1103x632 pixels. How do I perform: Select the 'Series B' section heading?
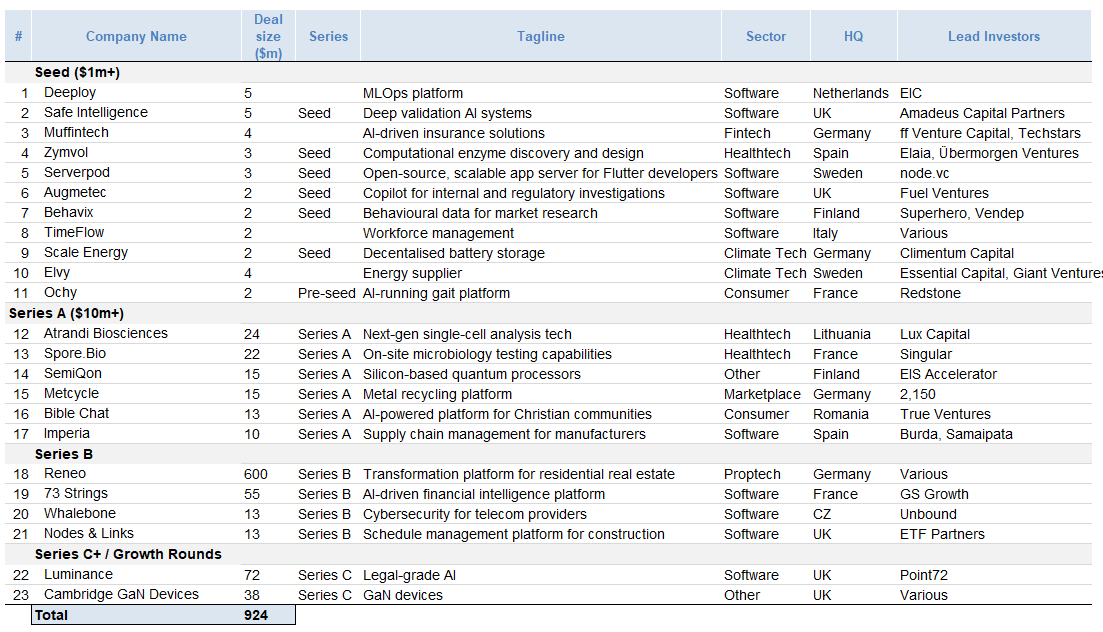tap(64, 455)
